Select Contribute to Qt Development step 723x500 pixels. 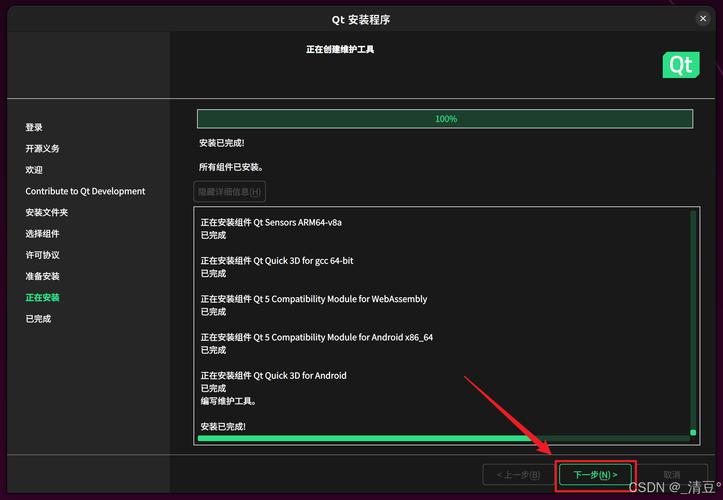pos(85,191)
